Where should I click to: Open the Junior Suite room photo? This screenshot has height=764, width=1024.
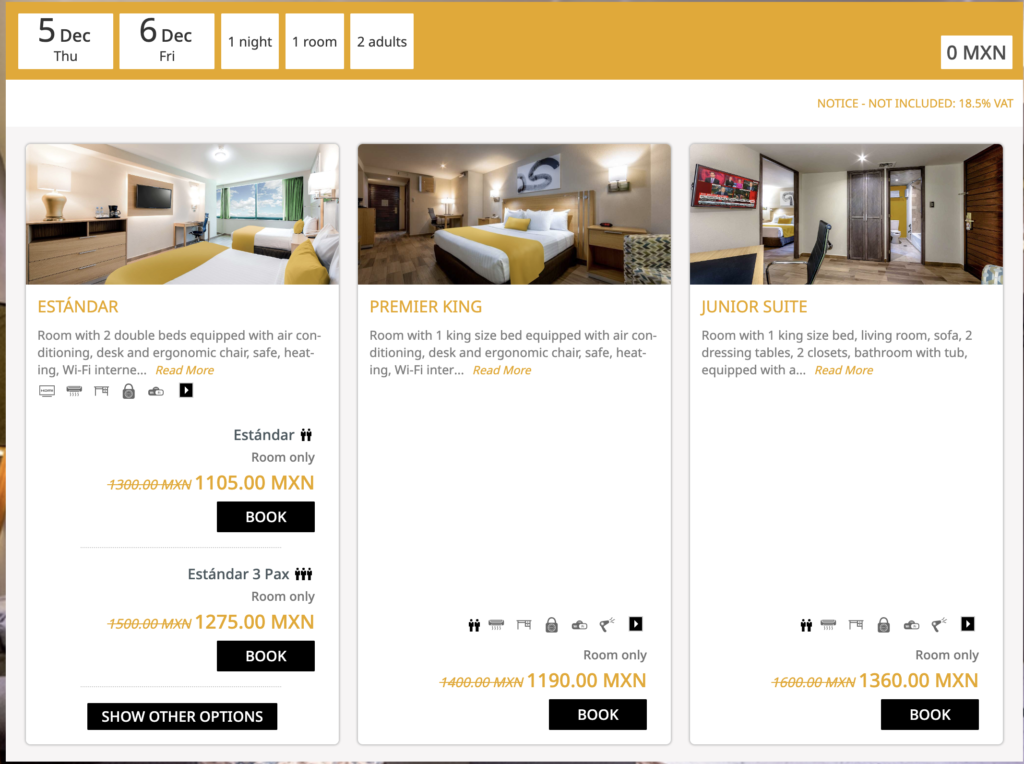[x=846, y=214]
